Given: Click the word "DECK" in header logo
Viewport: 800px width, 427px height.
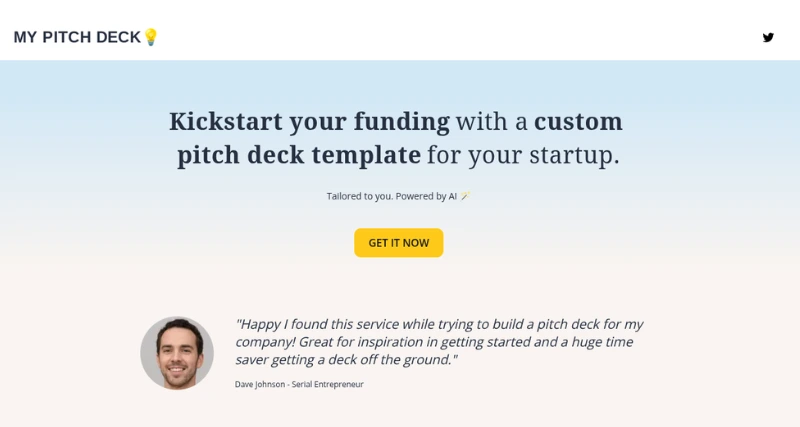Looking at the screenshot, I should pyautogui.click(x=118, y=37).
